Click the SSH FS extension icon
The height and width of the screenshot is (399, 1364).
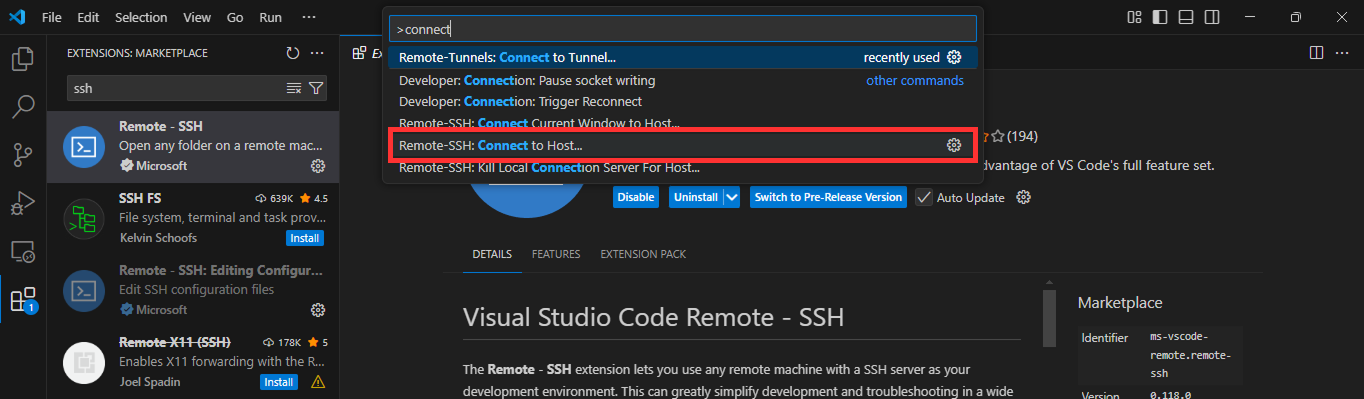84,219
